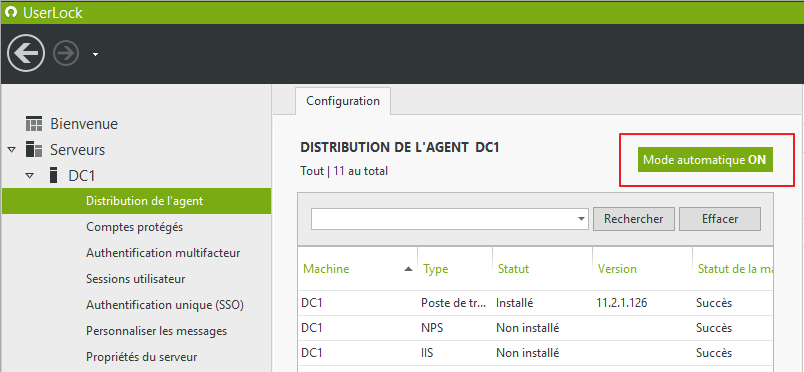Click the Rechercher button
The width and height of the screenshot is (804, 372).
point(634,219)
